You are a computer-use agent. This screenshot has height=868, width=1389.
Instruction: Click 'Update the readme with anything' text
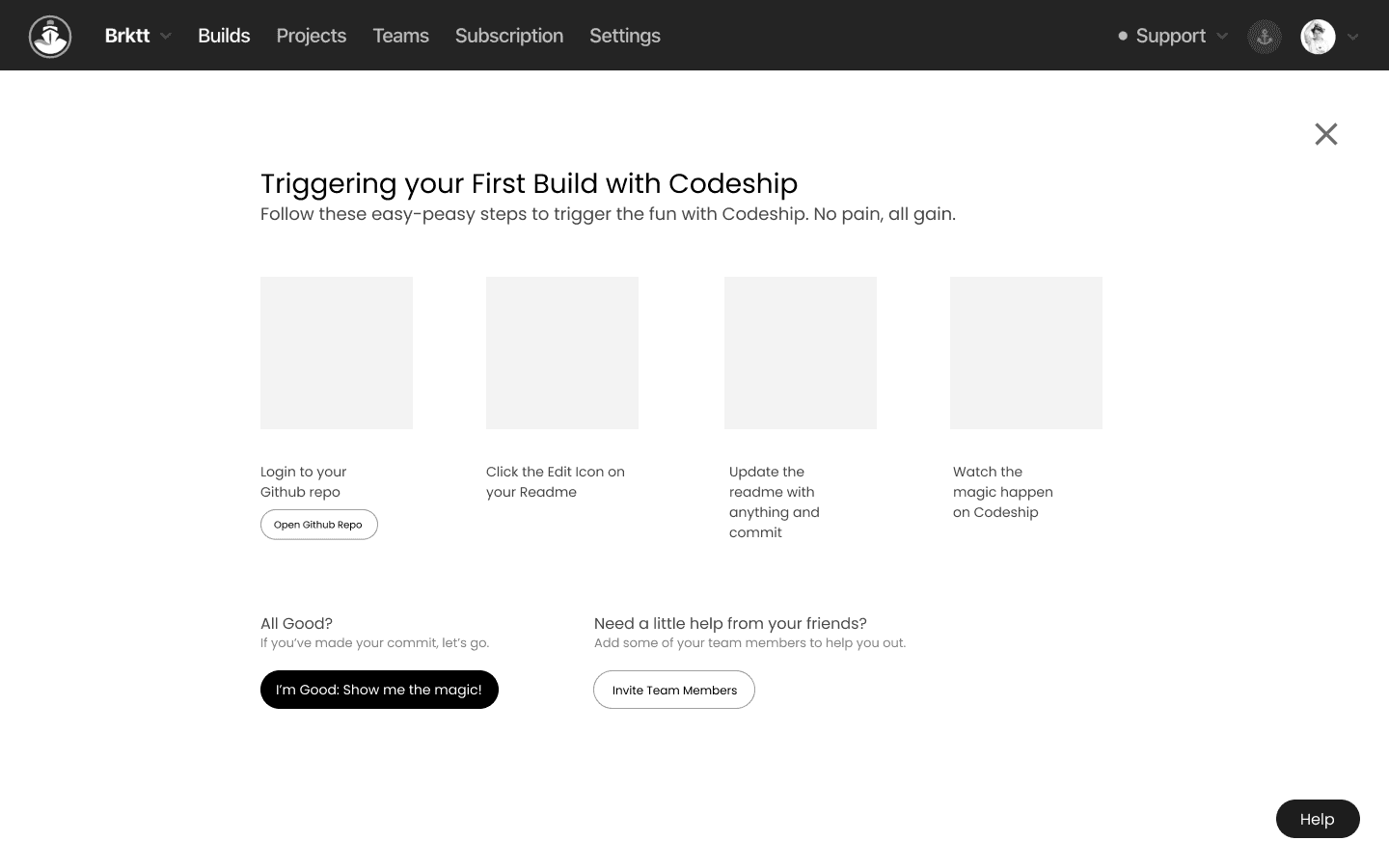[x=775, y=502]
